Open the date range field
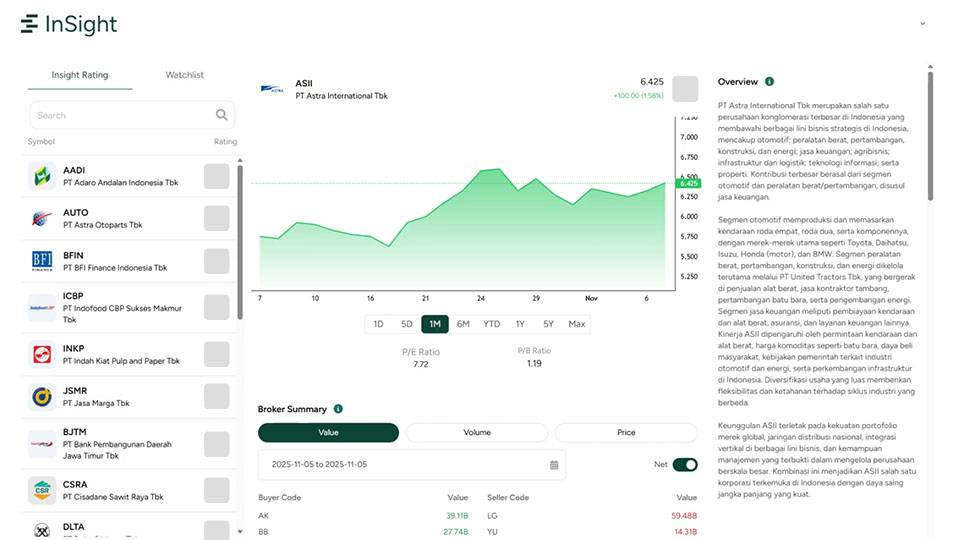960x540 pixels. coord(400,465)
